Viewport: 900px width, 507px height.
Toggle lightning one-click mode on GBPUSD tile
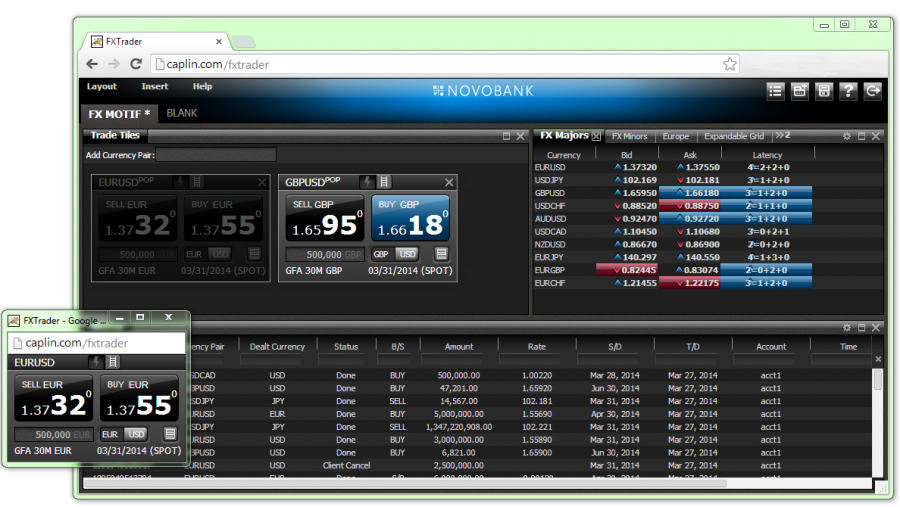click(367, 182)
